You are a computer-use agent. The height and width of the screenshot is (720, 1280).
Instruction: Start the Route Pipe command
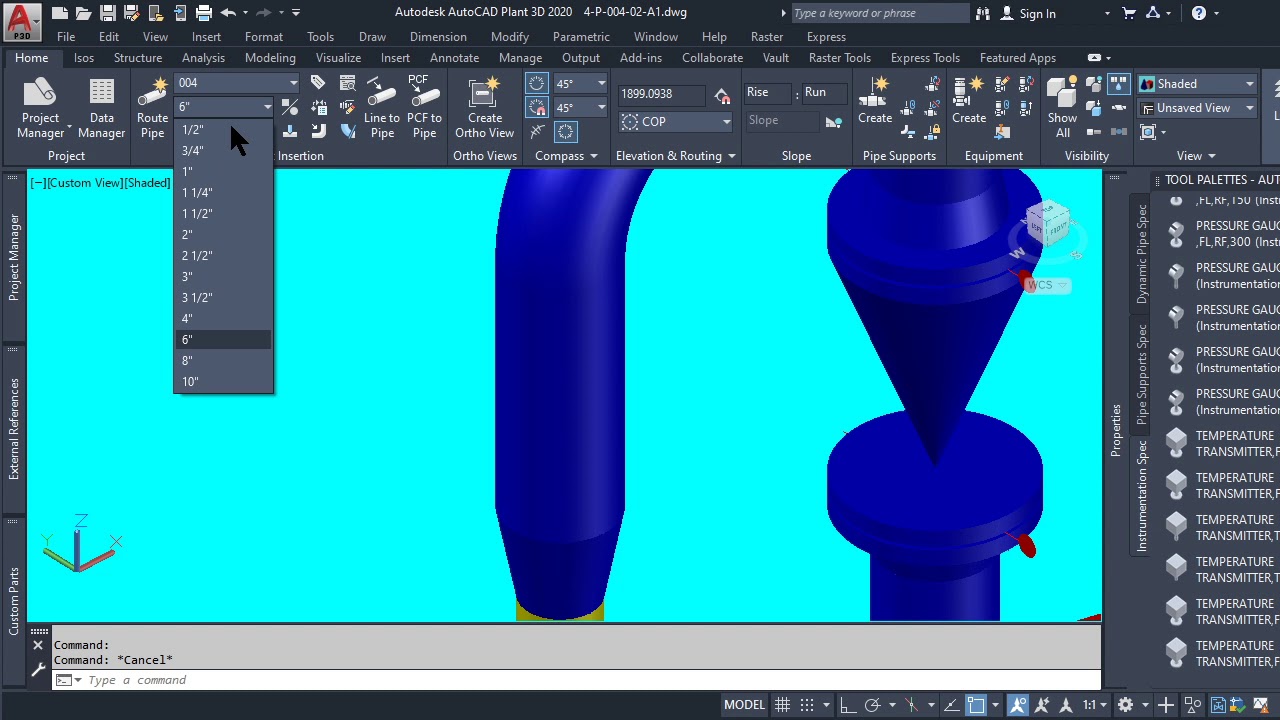point(152,108)
